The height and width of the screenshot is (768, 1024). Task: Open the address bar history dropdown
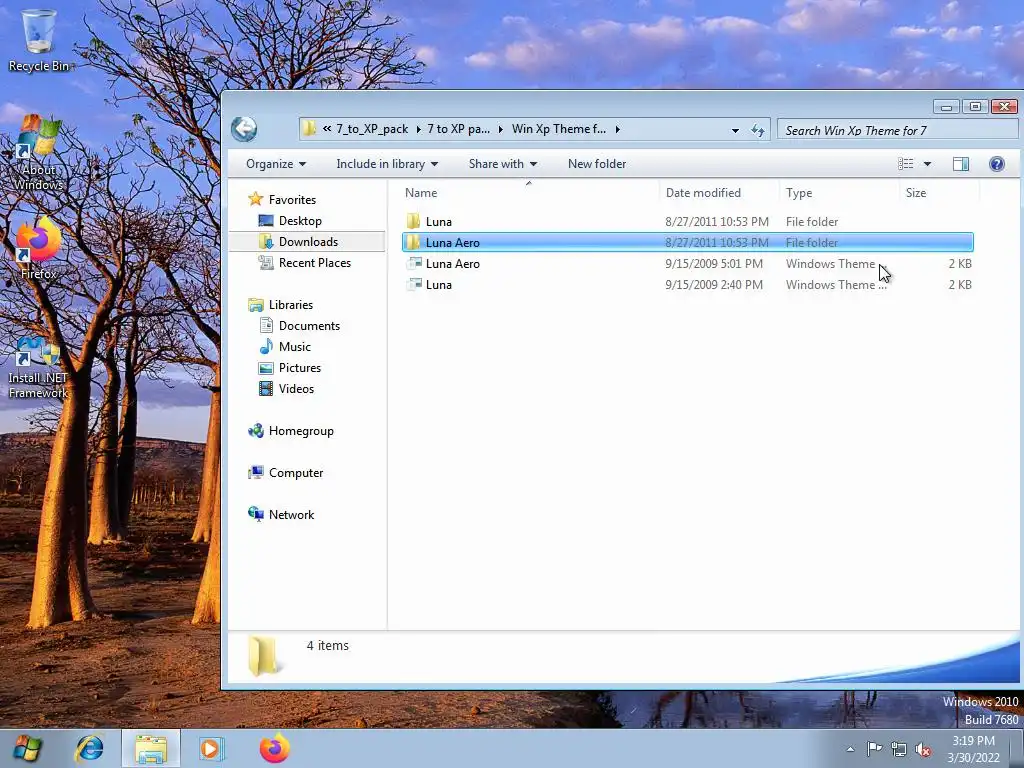point(735,130)
